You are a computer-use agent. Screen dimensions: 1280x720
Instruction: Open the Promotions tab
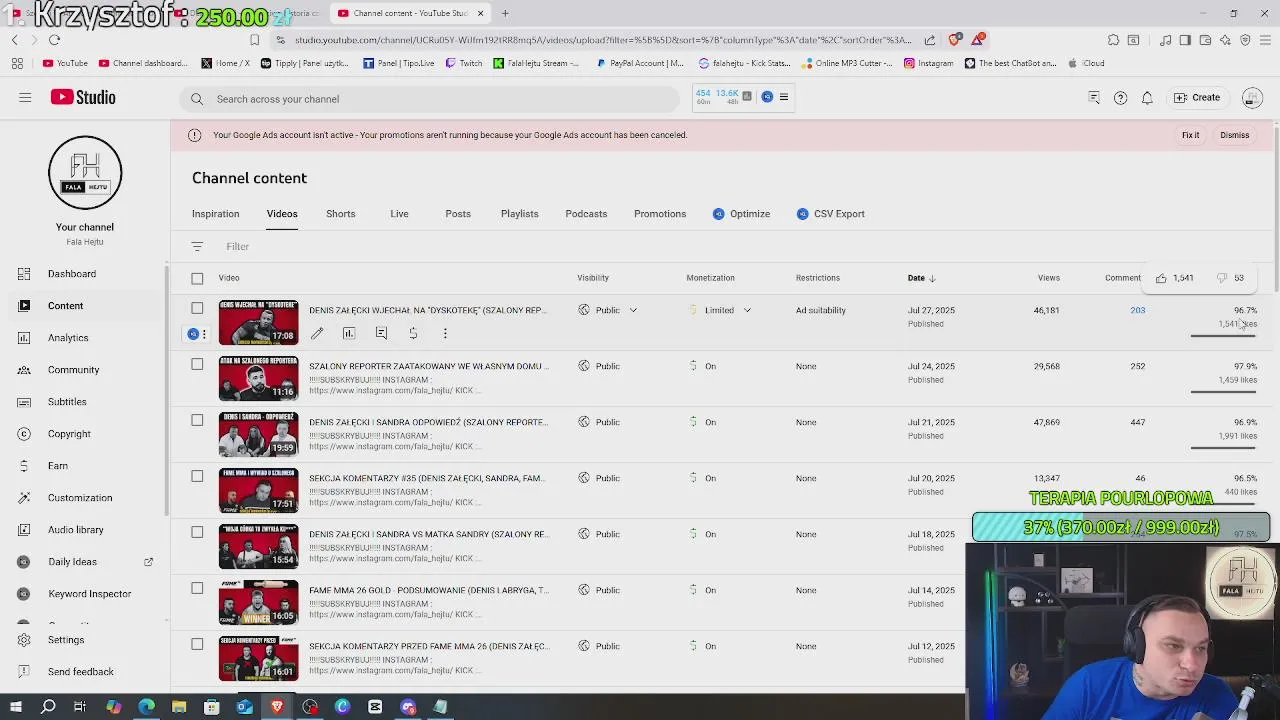tap(660, 214)
